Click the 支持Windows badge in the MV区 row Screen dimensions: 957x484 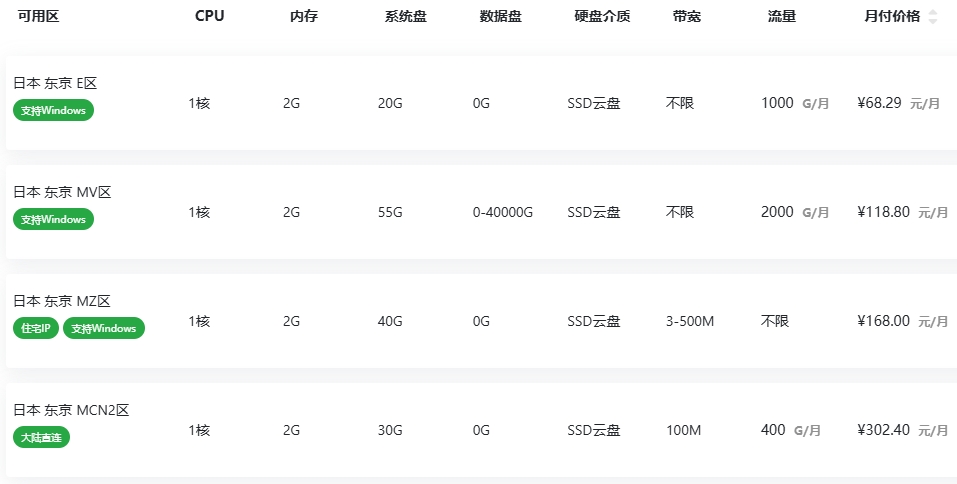[x=53, y=219]
